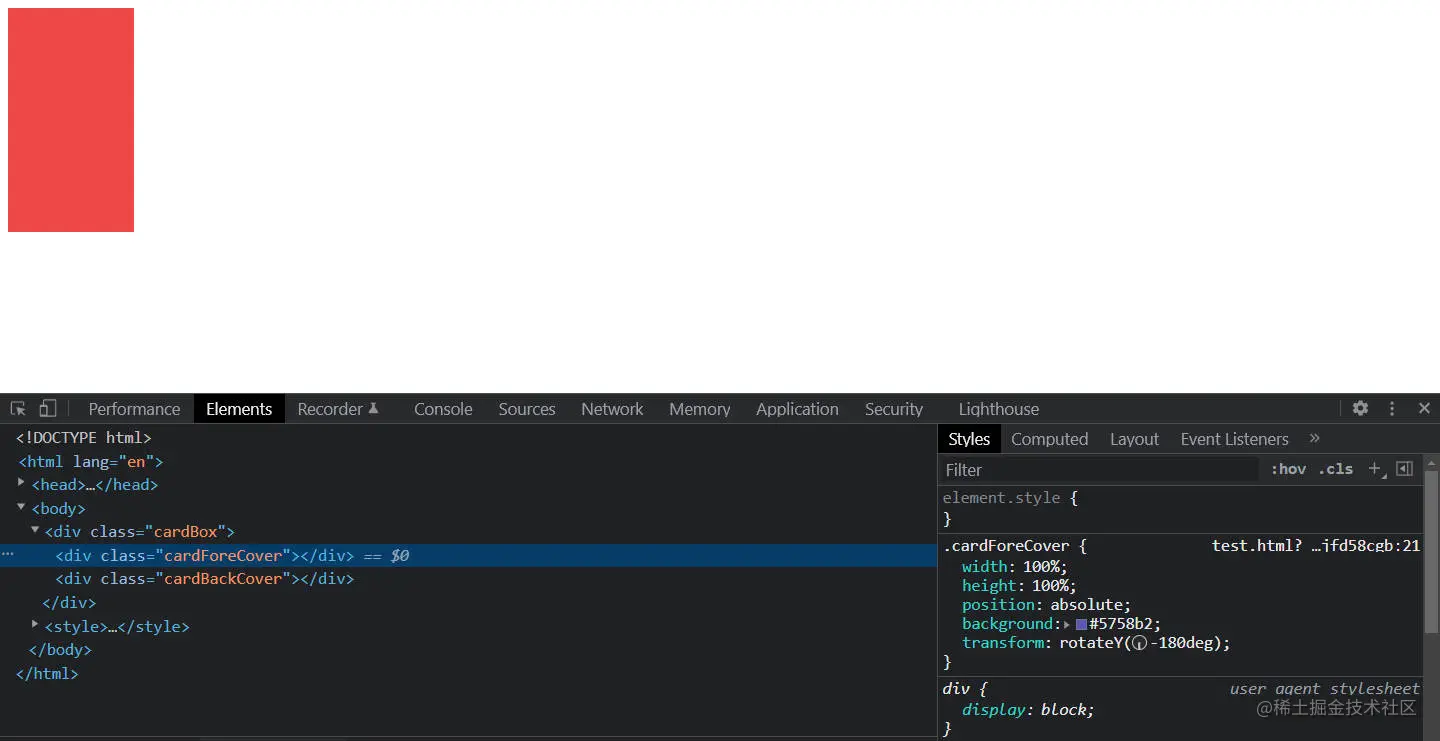Toggle the computed styles sidebar icon
Screen dimensions: 1440x741
(x=1404, y=469)
